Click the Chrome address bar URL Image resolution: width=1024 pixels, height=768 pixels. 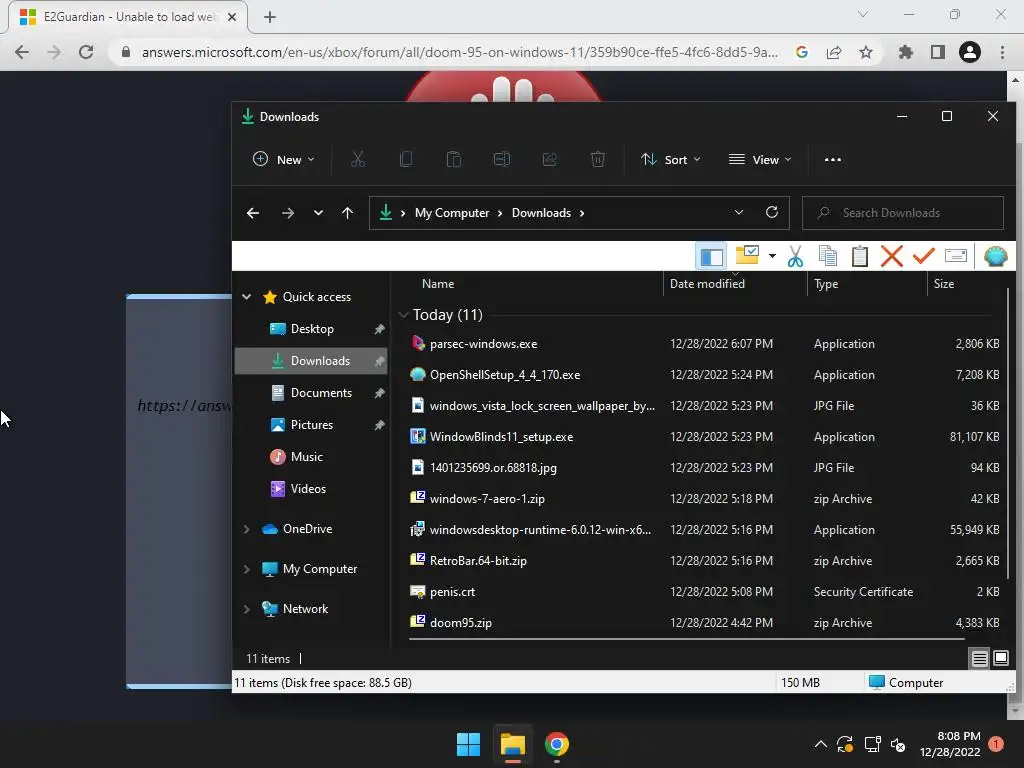pos(460,52)
